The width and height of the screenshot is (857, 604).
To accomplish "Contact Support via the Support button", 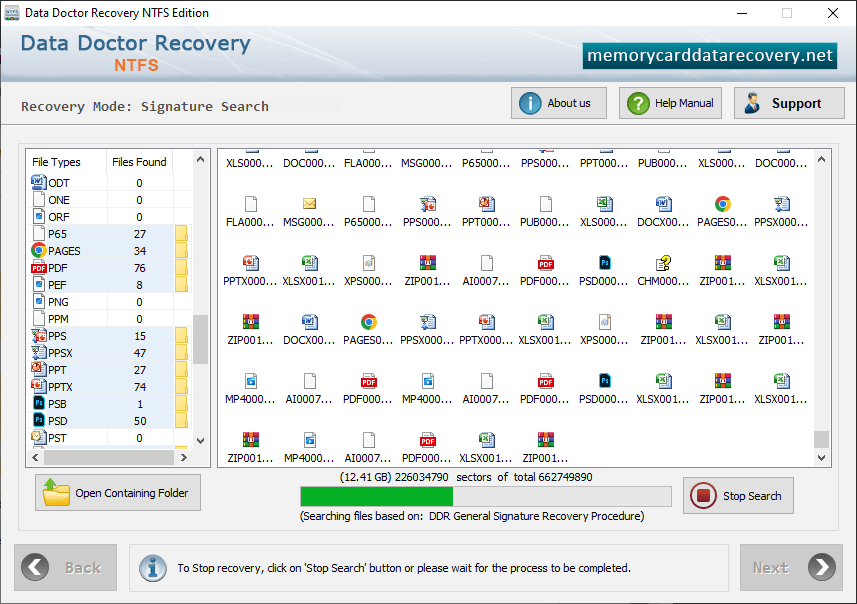I will tap(789, 103).
